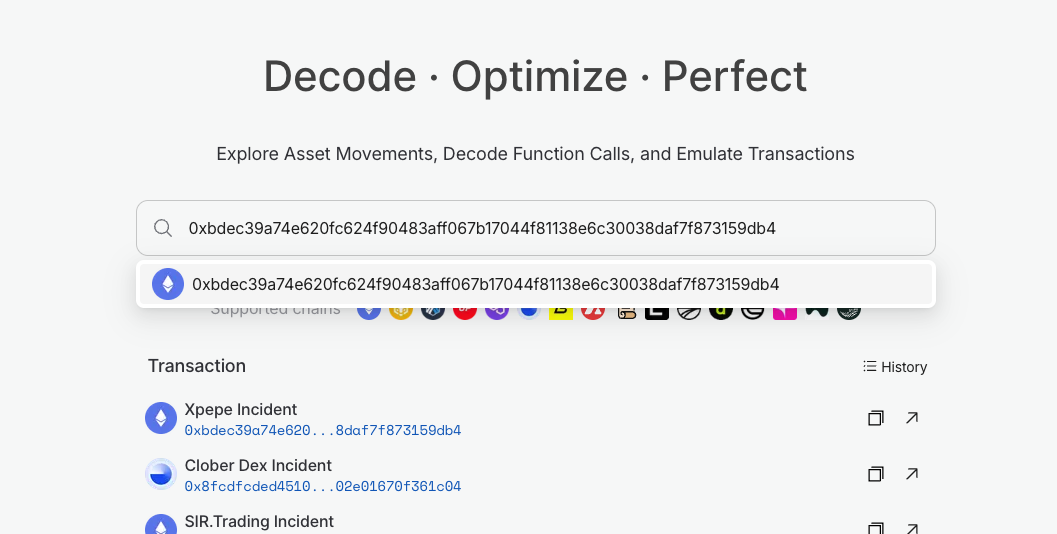Copy the Clober Dex Incident hash

pos(875,474)
